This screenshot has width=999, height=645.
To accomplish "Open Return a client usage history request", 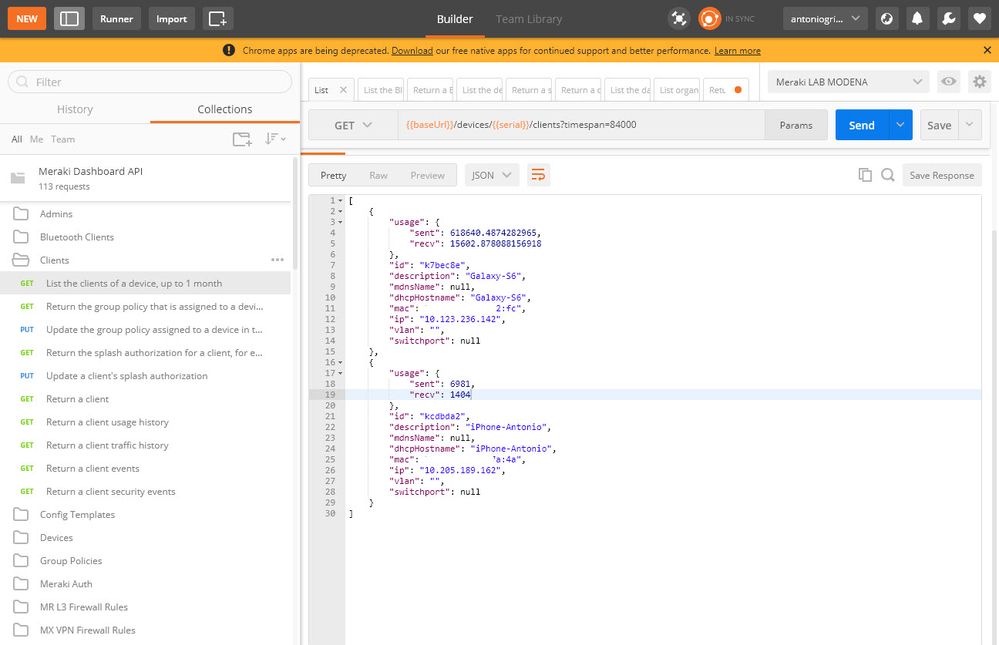I will click(x=146, y=422).
